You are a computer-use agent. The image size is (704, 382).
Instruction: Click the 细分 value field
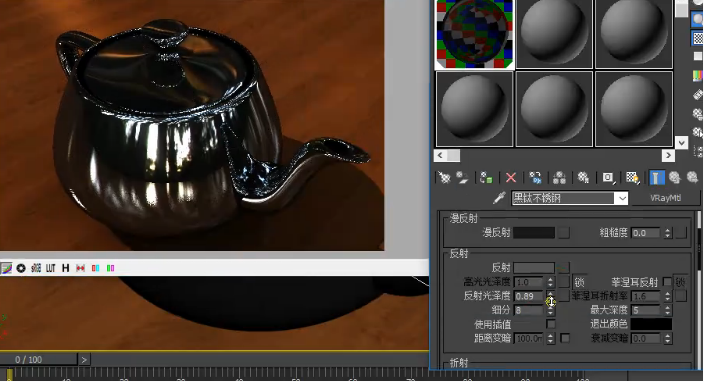[x=529, y=310]
